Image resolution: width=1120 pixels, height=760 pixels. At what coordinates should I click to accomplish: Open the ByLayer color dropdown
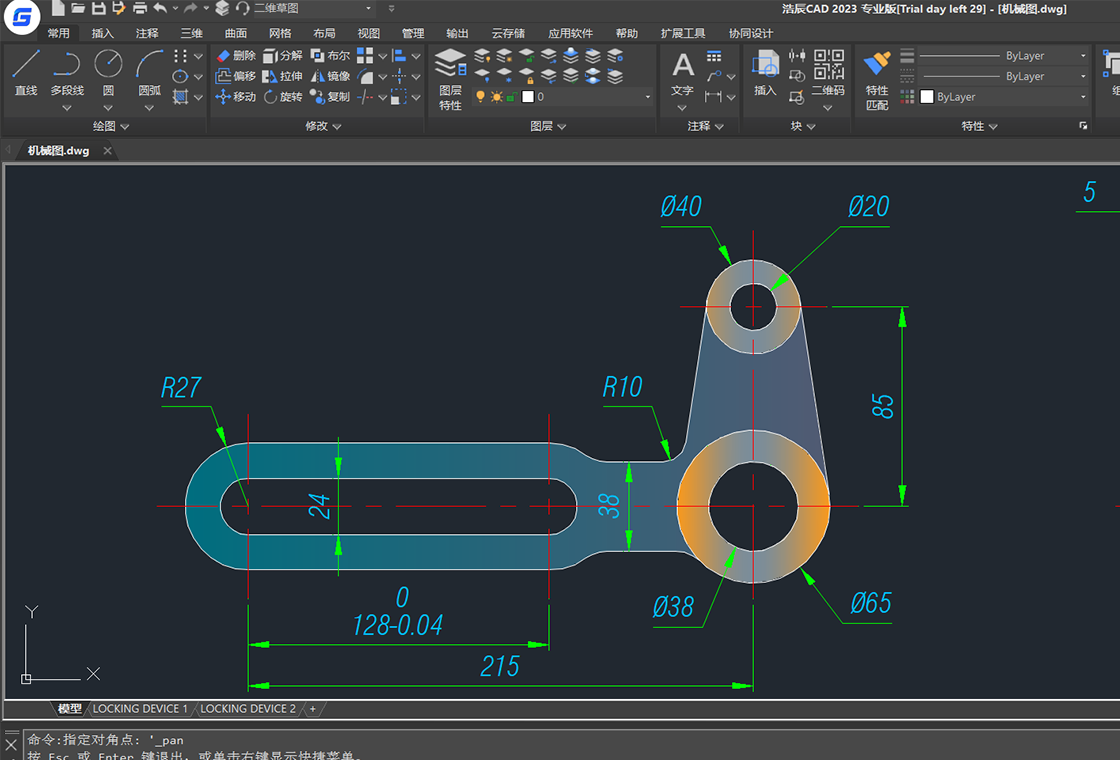pyautogui.click(x=1082, y=97)
